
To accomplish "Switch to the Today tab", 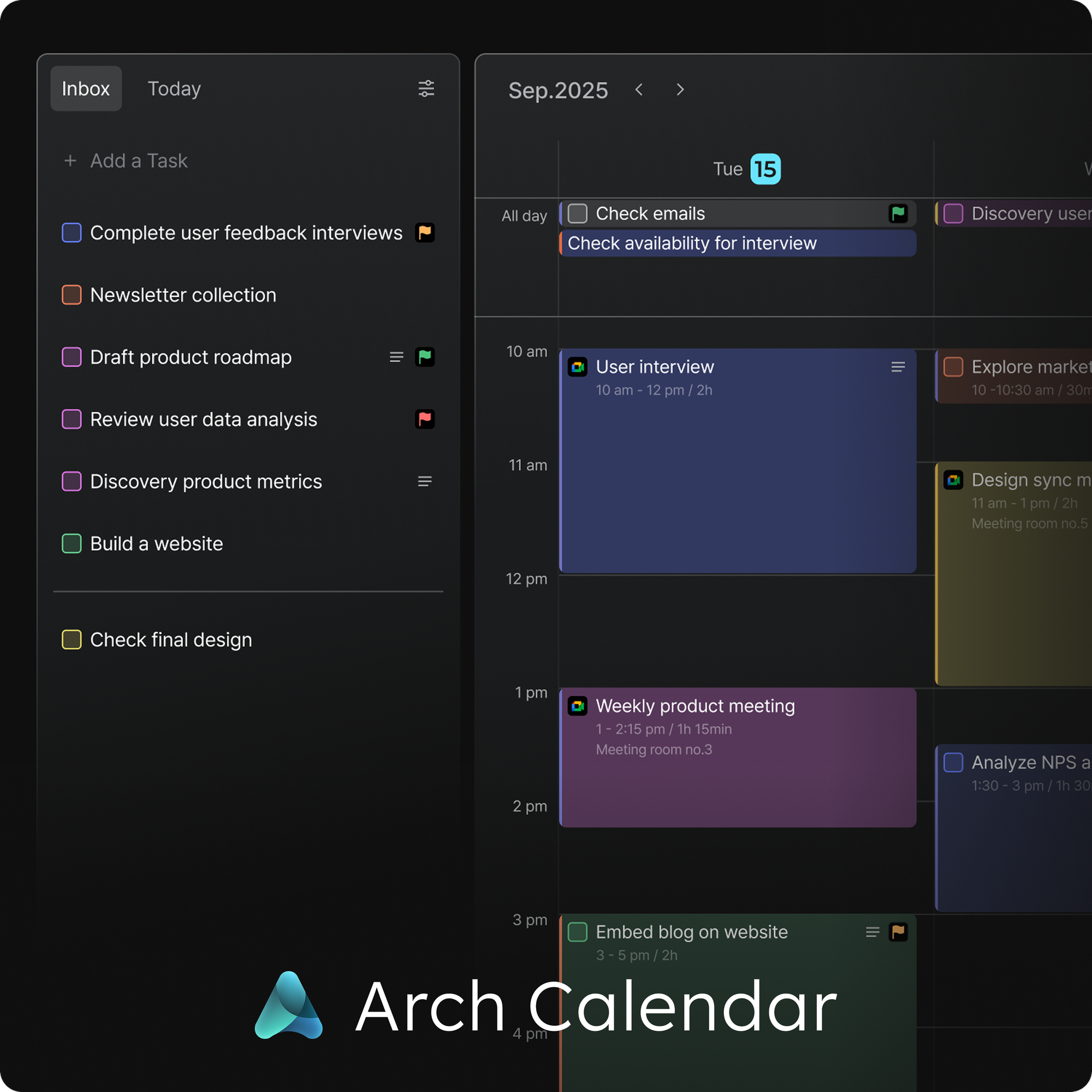I will [174, 89].
